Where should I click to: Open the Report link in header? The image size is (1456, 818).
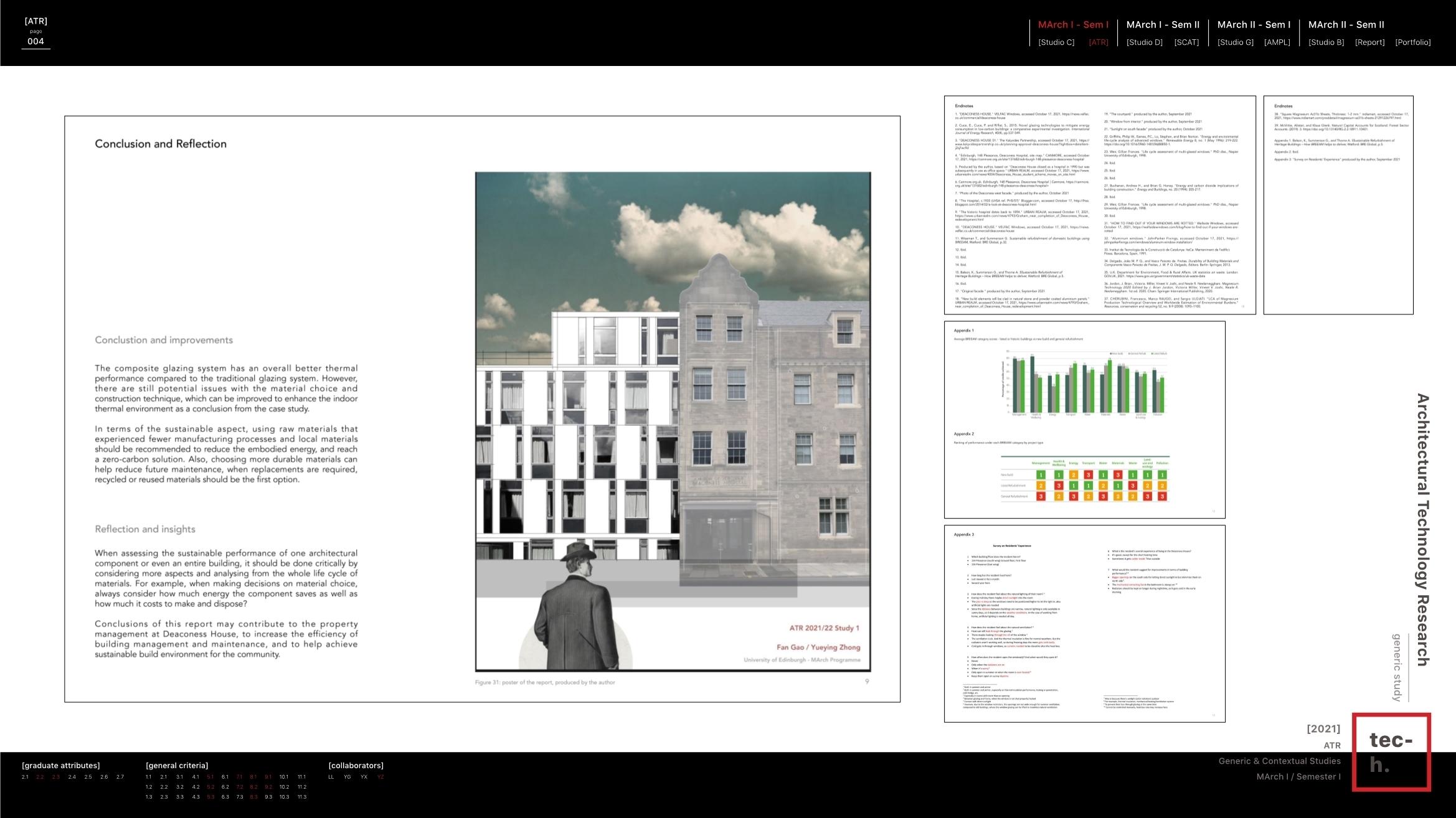(1369, 42)
